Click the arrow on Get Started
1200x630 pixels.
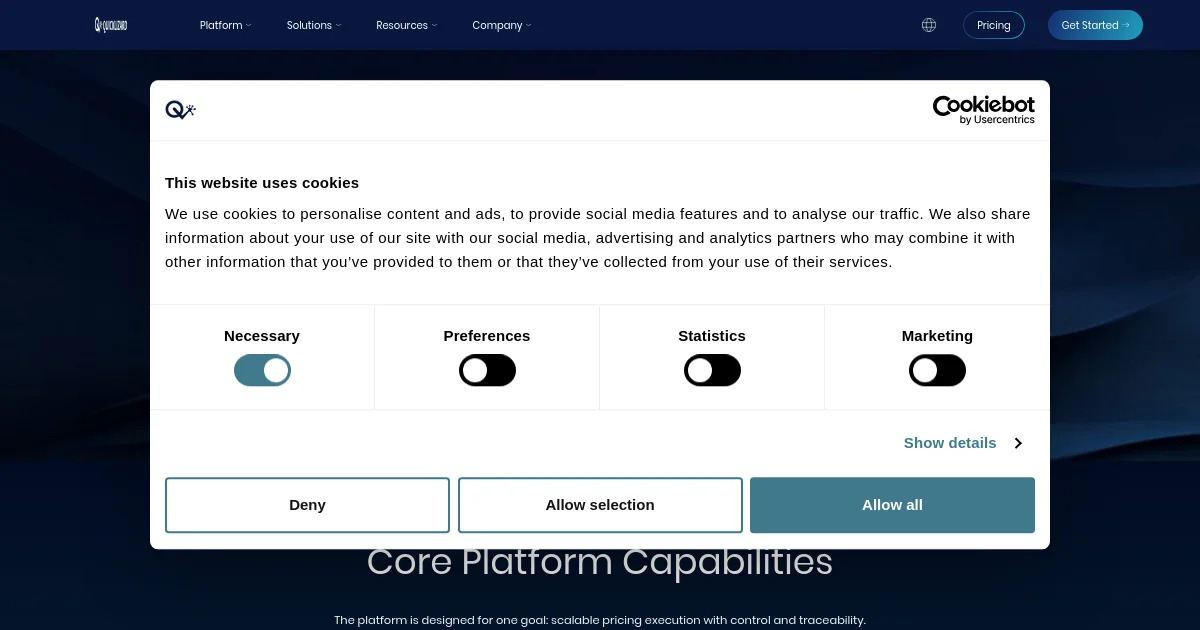(x=1126, y=25)
